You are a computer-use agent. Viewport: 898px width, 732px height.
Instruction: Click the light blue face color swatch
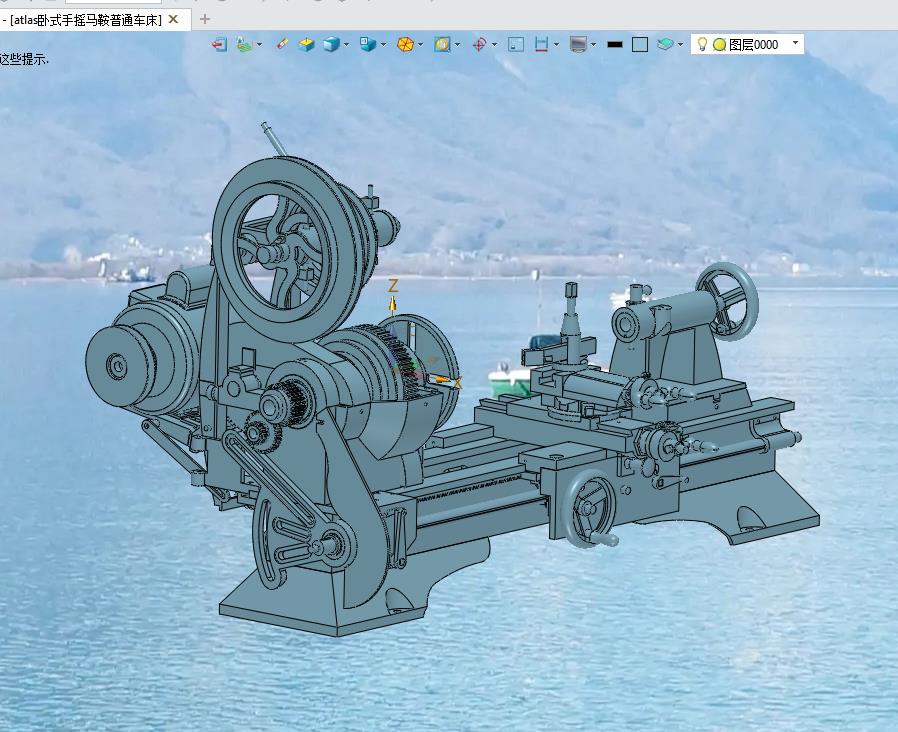pyautogui.click(x=640, y=45)
